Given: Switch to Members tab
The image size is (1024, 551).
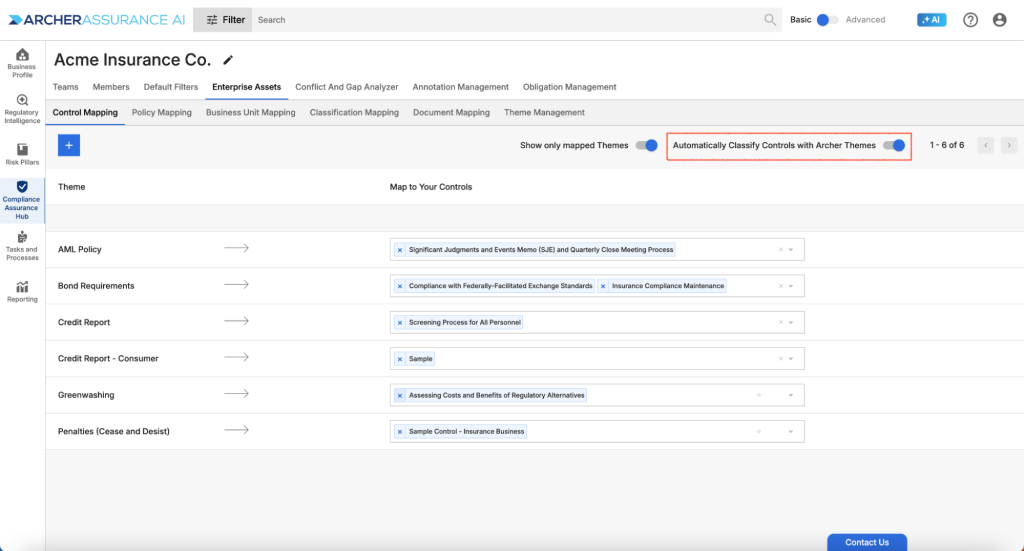Looking at the screenshot, I should (111, 87).
